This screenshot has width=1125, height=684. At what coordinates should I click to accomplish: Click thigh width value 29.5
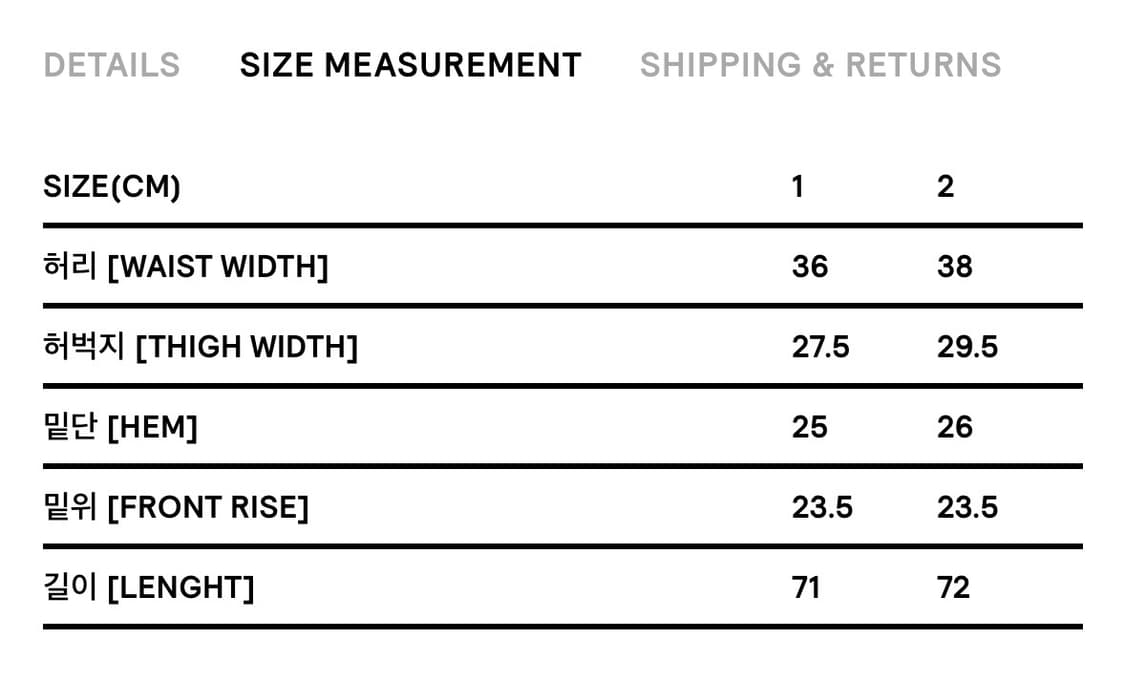click(x=967, y=347)
